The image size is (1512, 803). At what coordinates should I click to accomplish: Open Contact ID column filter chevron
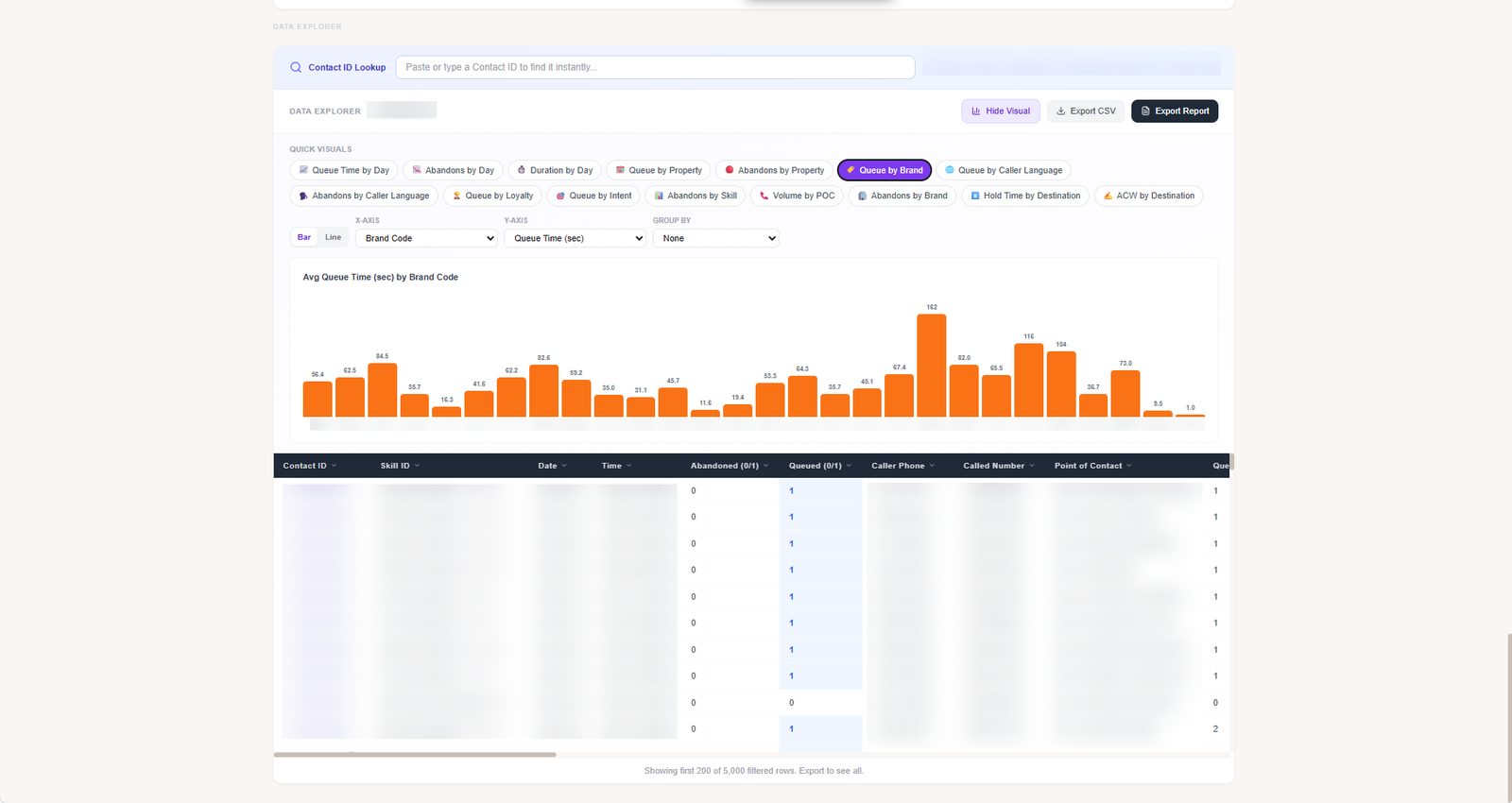334,466
